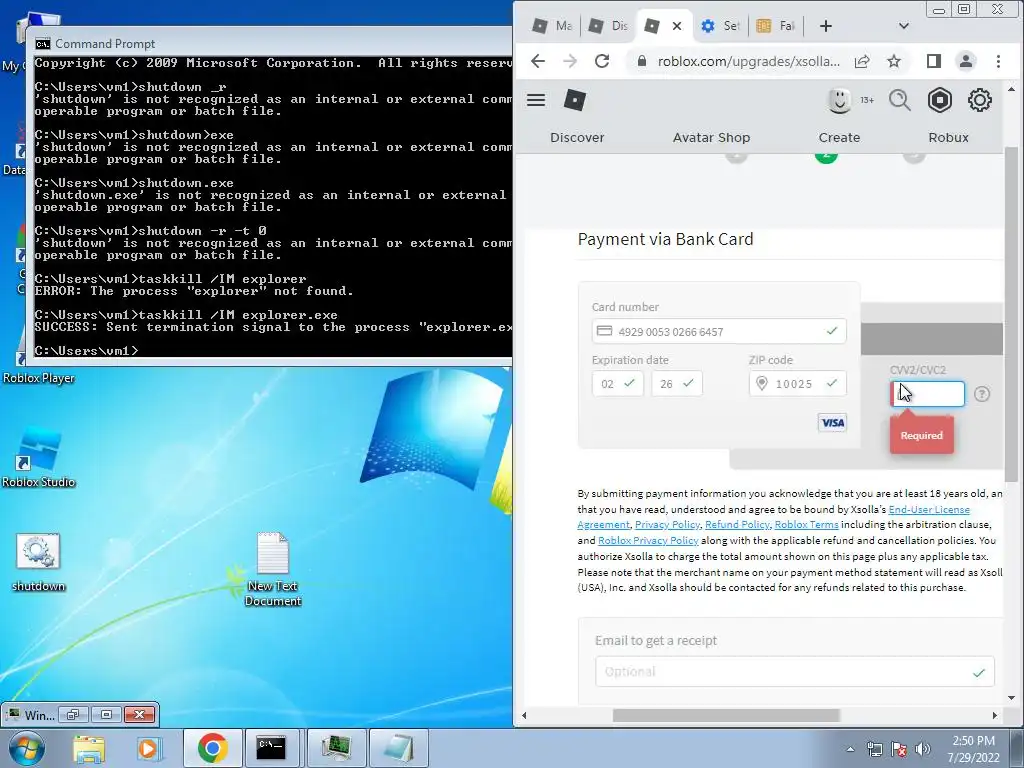Show hidden tray icons arrow
The height and width of the screenshot is (768, 1024).
pos(850,749)
